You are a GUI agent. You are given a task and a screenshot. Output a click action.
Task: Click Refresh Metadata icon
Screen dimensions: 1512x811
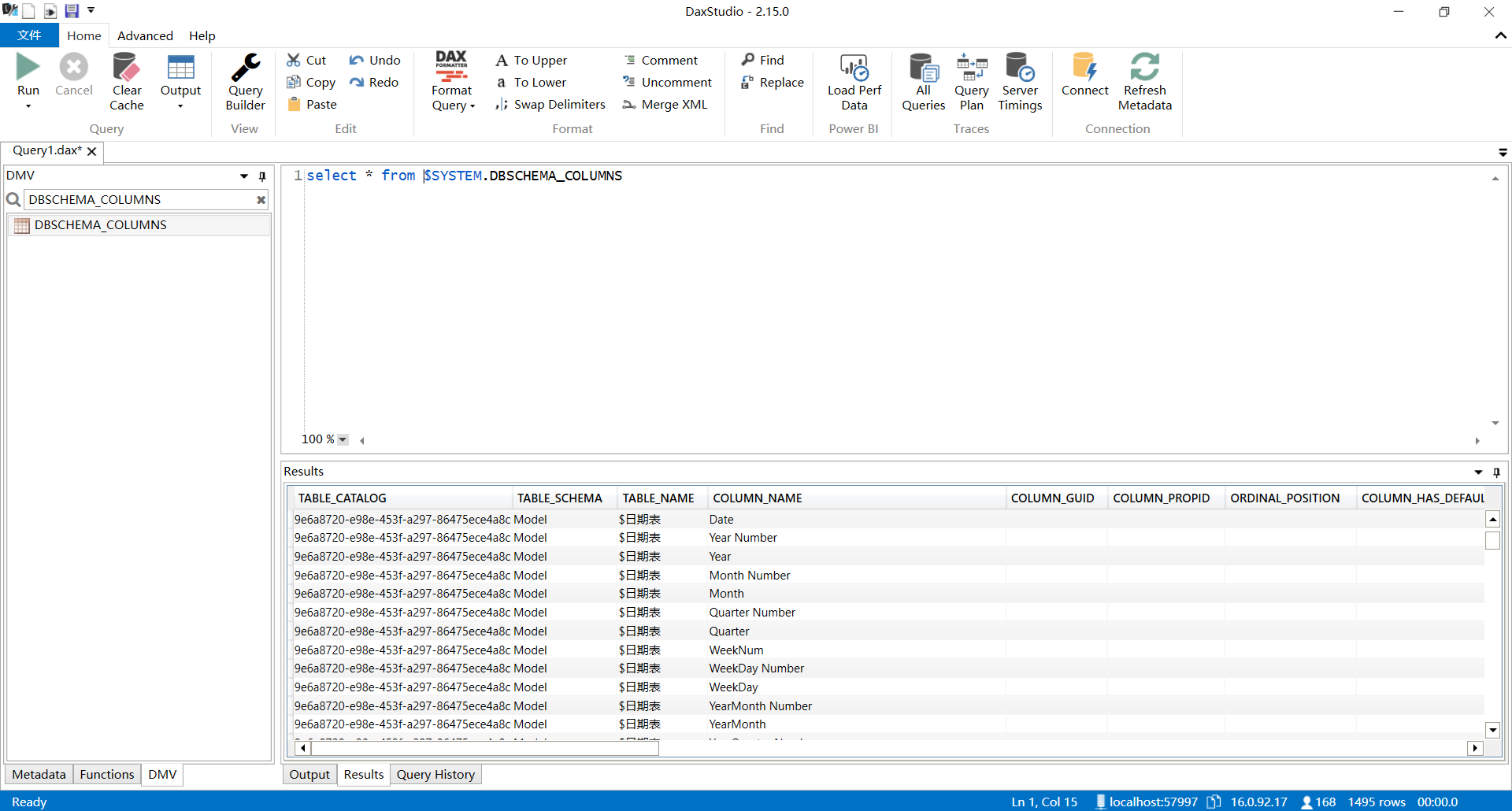point(1144,69)
